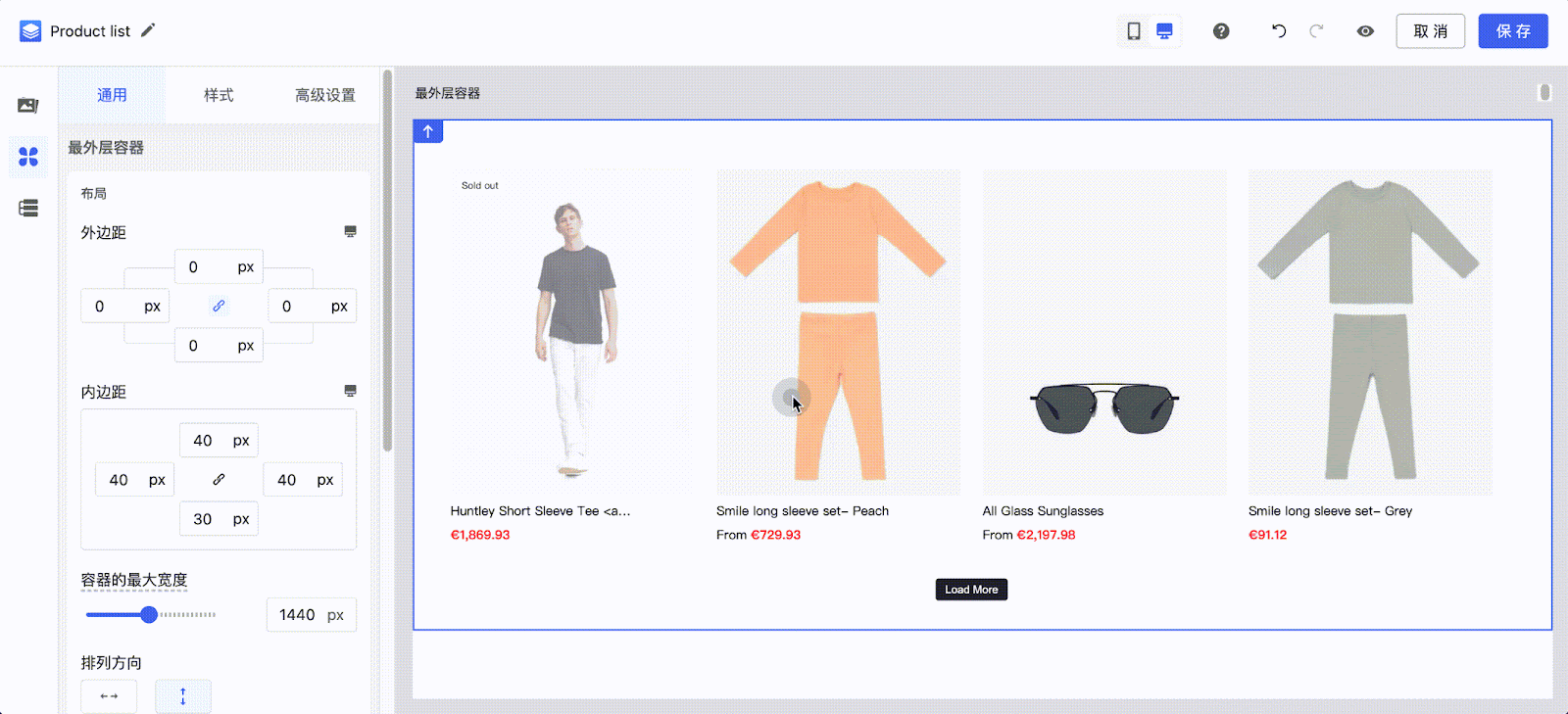Open responsive device selector for 内边距
Image resolution: width=1568 pixels, height=714 pixels.
click(x=350, y=391)
